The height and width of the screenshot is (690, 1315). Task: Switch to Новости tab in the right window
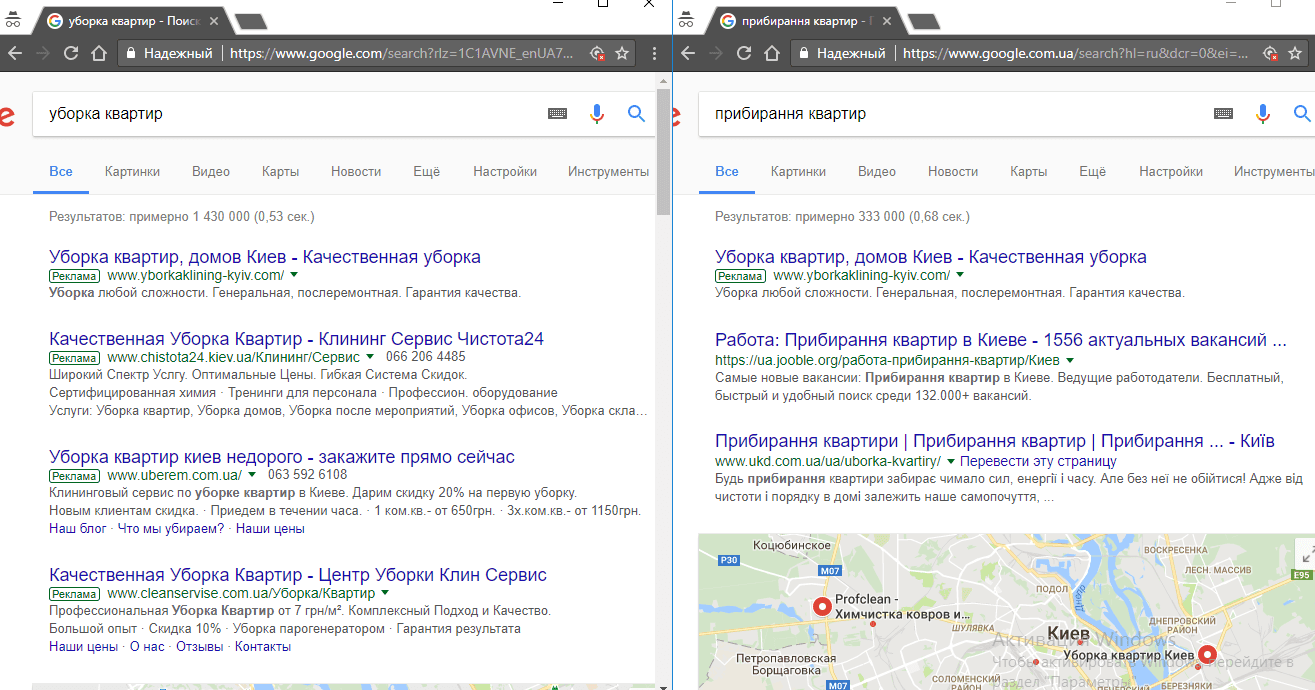point(953,171)
